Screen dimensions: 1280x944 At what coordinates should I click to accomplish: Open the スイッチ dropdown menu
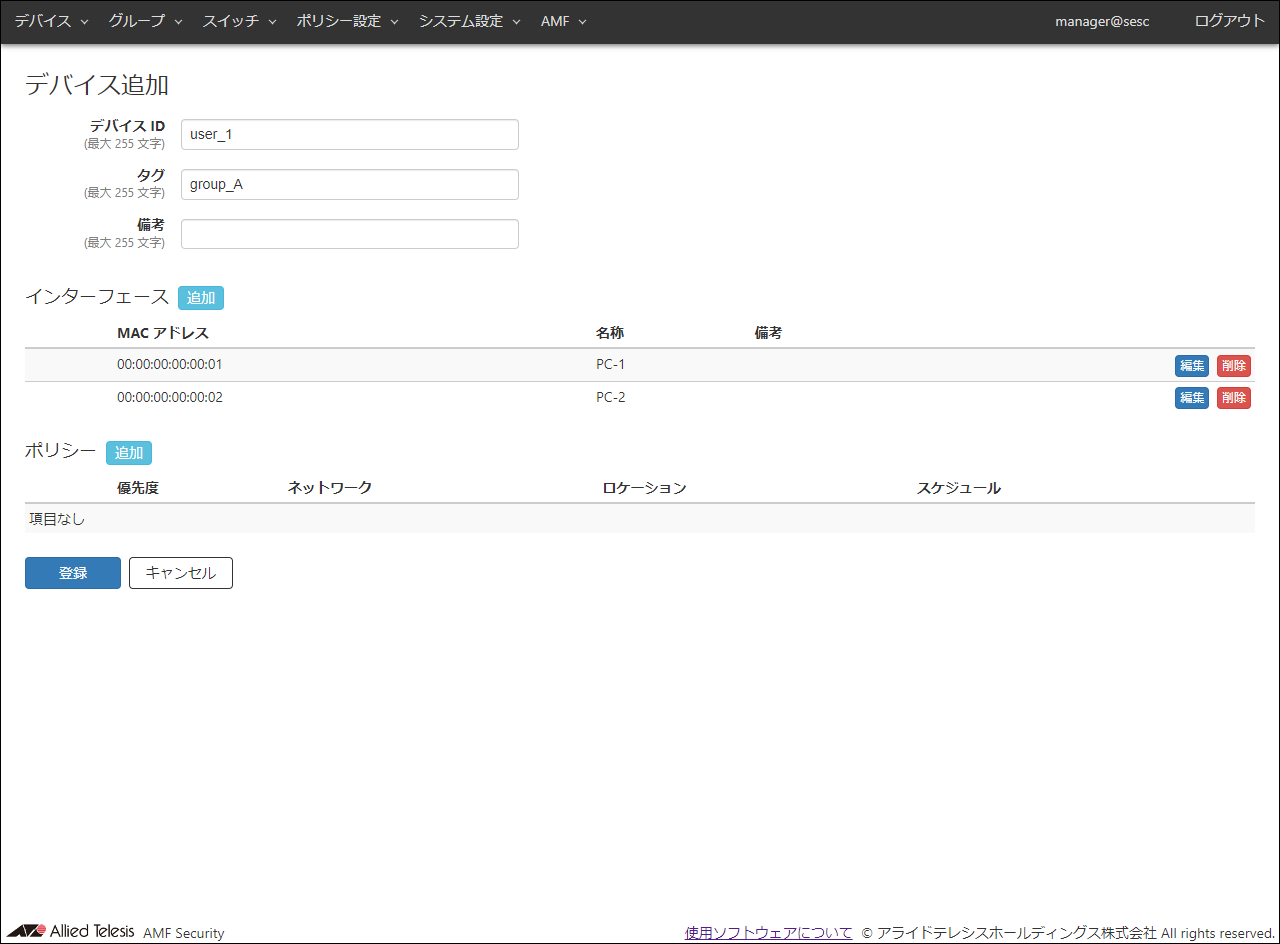tap(239, 21)
